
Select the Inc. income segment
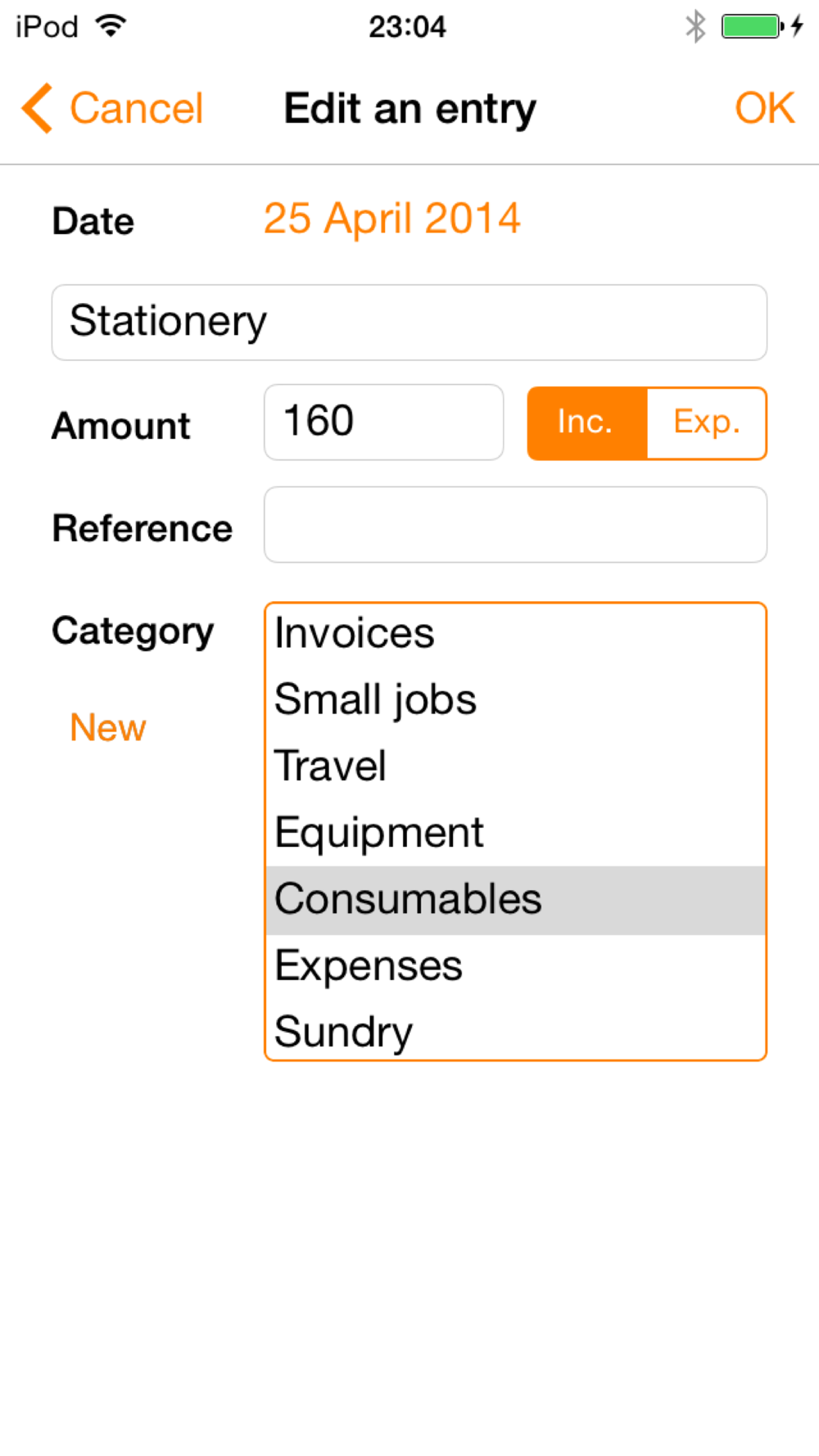pos(587,423)
